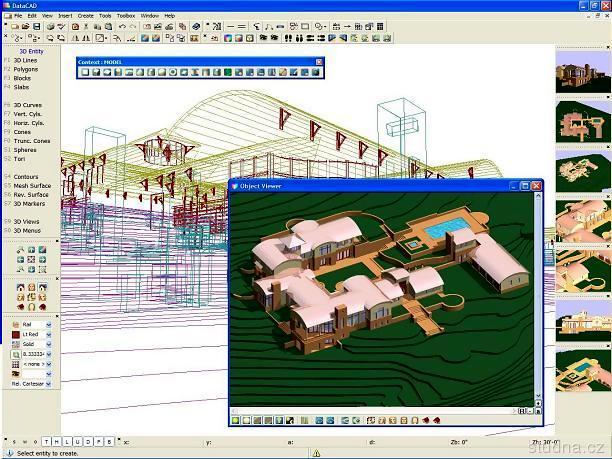The height and width of the screenshot is (459, 612).
Task: Choose Spheres in the 3D Entity menu
Action: coord(26,149)
